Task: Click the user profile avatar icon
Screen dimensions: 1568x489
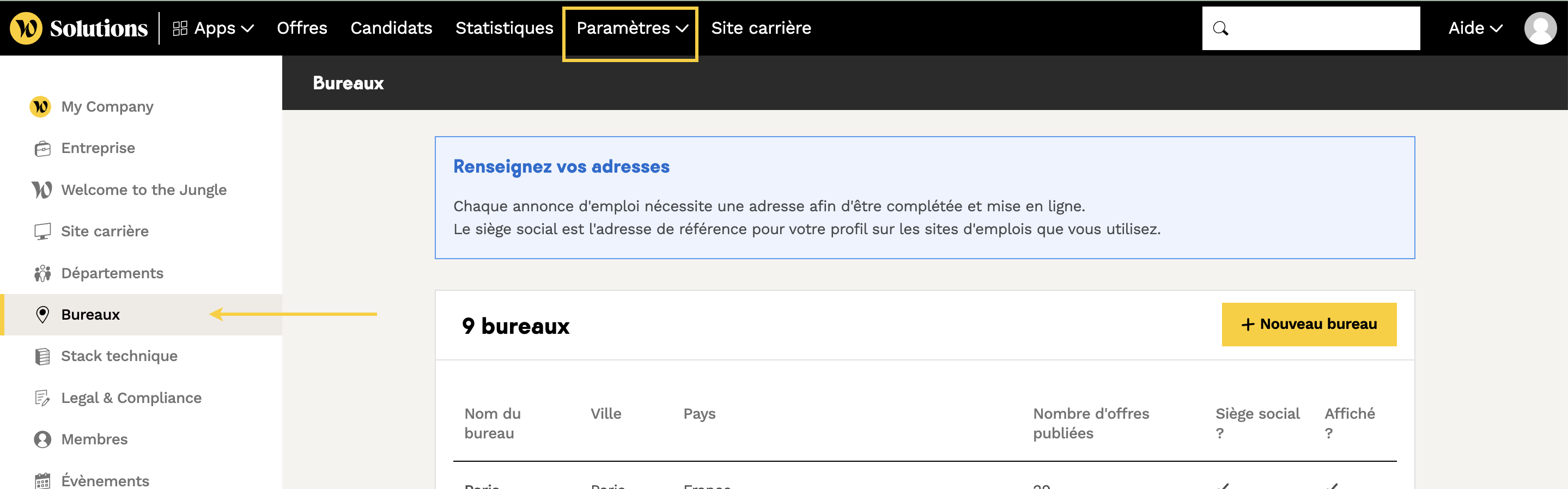Action: coord(1539,28)
